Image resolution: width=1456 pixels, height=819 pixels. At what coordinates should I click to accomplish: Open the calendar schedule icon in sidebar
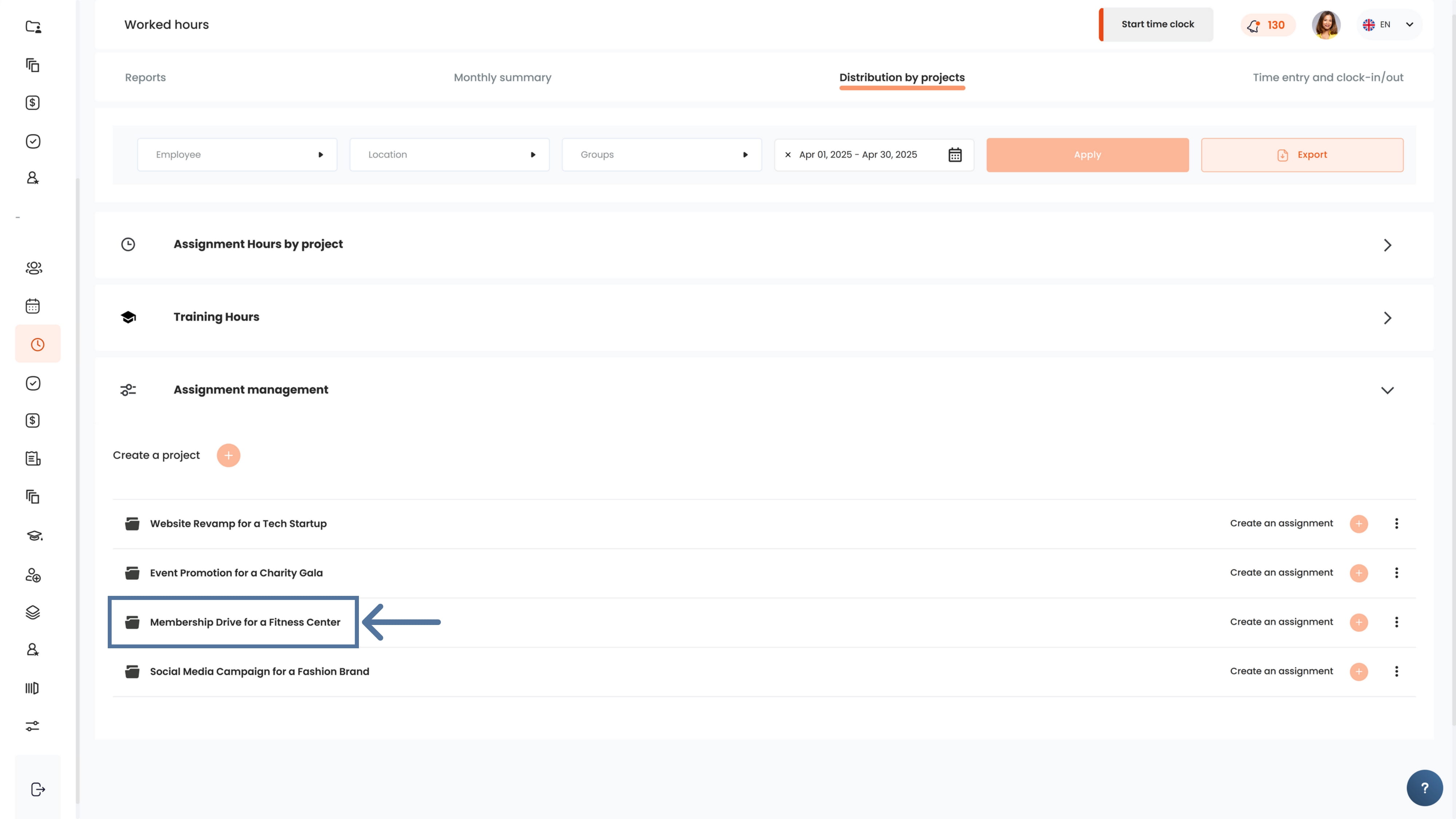point(33,306)
